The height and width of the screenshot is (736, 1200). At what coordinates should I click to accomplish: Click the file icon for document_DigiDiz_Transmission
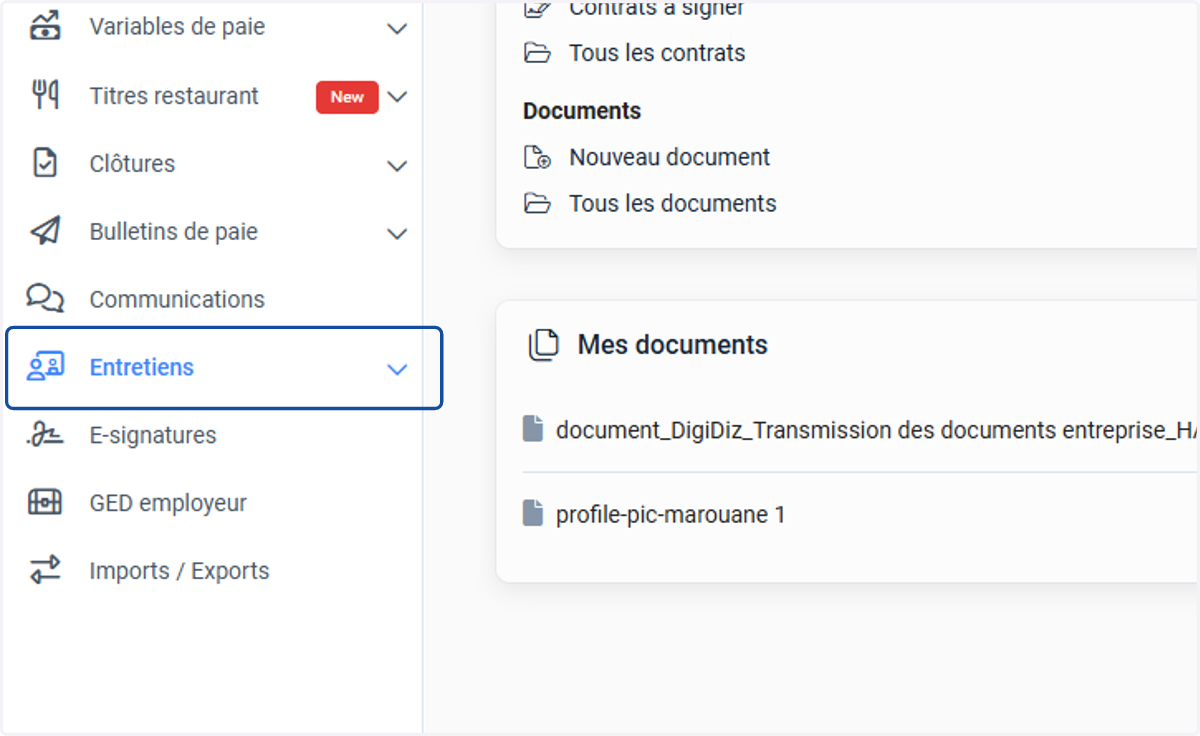click(533, 430)
